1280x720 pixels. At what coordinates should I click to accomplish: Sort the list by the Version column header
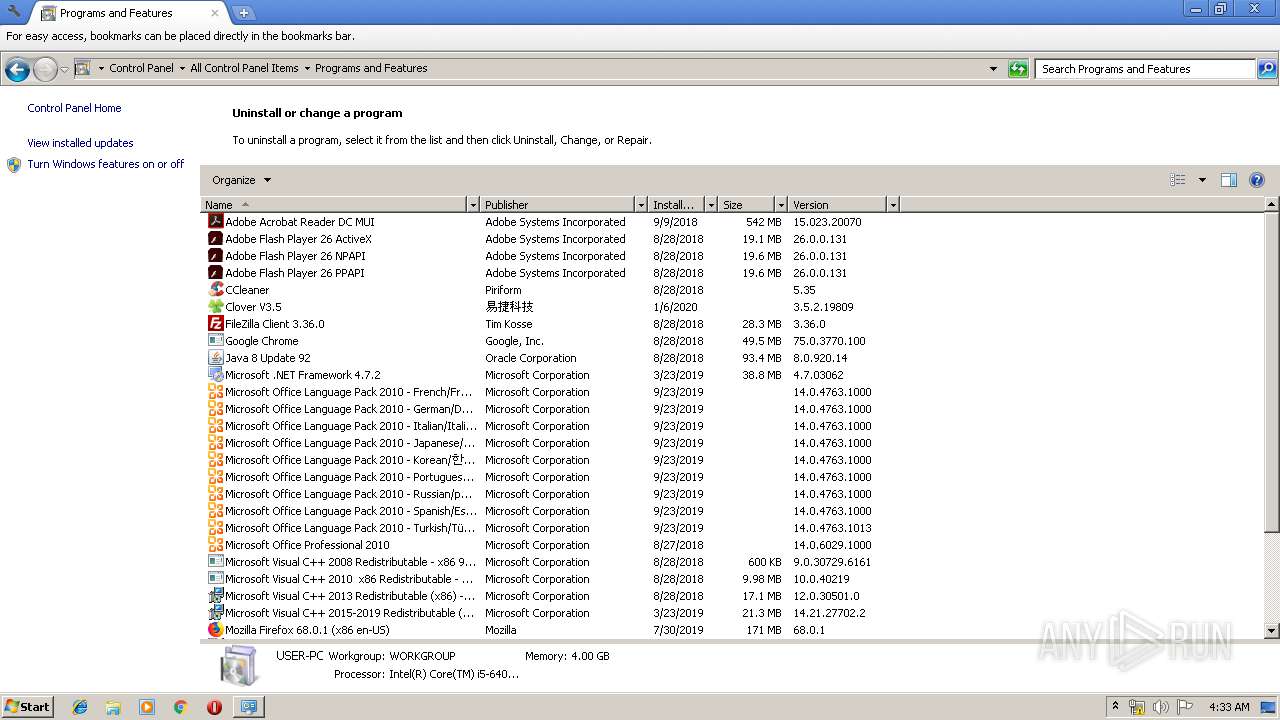[837, 205]
